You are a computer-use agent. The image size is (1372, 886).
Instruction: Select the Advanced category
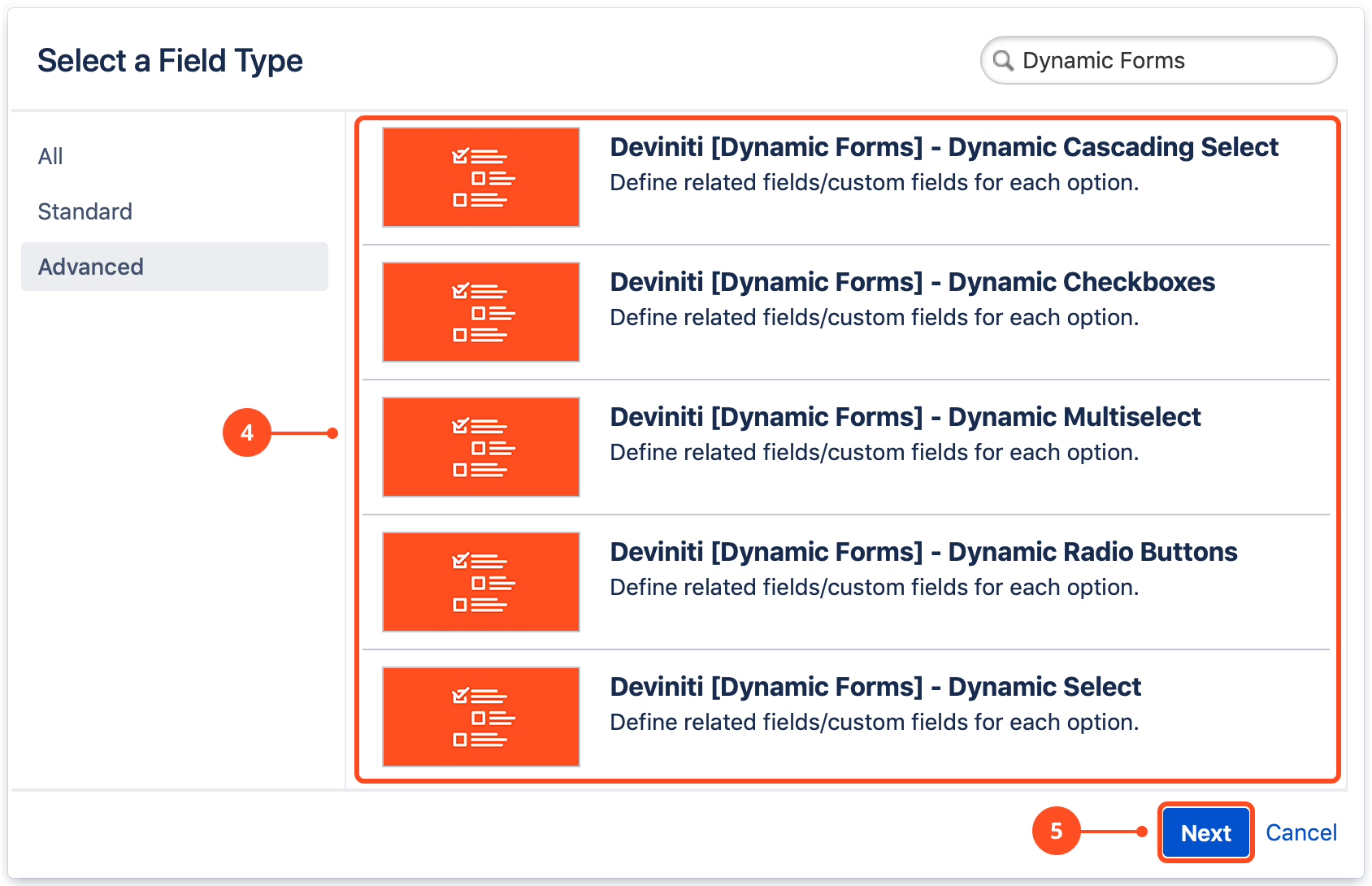[91, 267]
